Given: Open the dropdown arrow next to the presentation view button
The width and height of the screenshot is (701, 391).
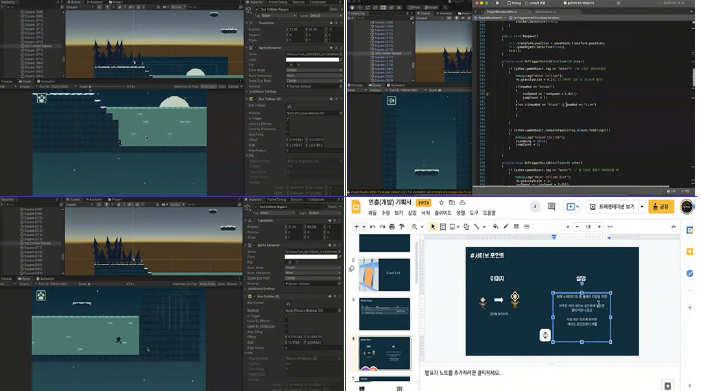Looking at the screenshot, I should point(642,207).
